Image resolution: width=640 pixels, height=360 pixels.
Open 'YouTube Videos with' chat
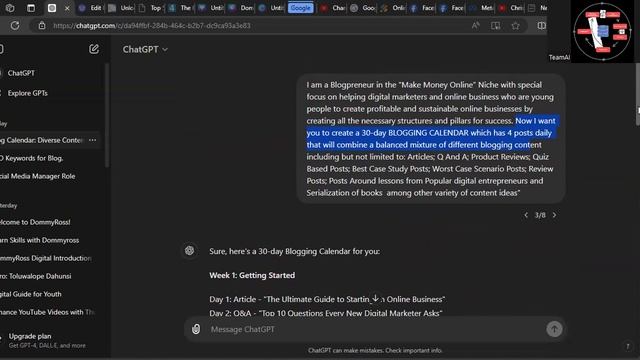pyautogui.click(x=47, y=312)
